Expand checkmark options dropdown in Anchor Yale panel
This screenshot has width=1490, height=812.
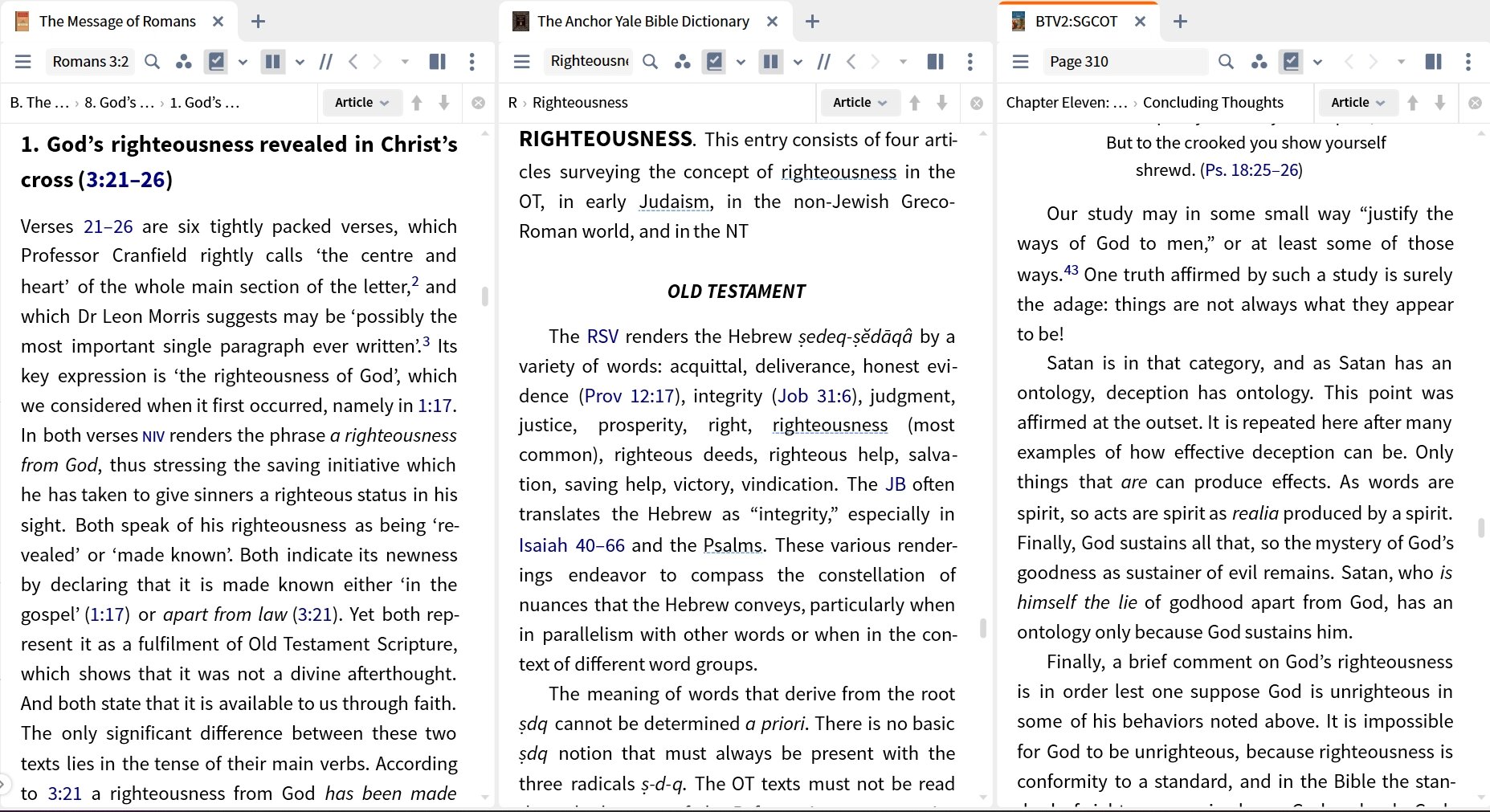741,62
